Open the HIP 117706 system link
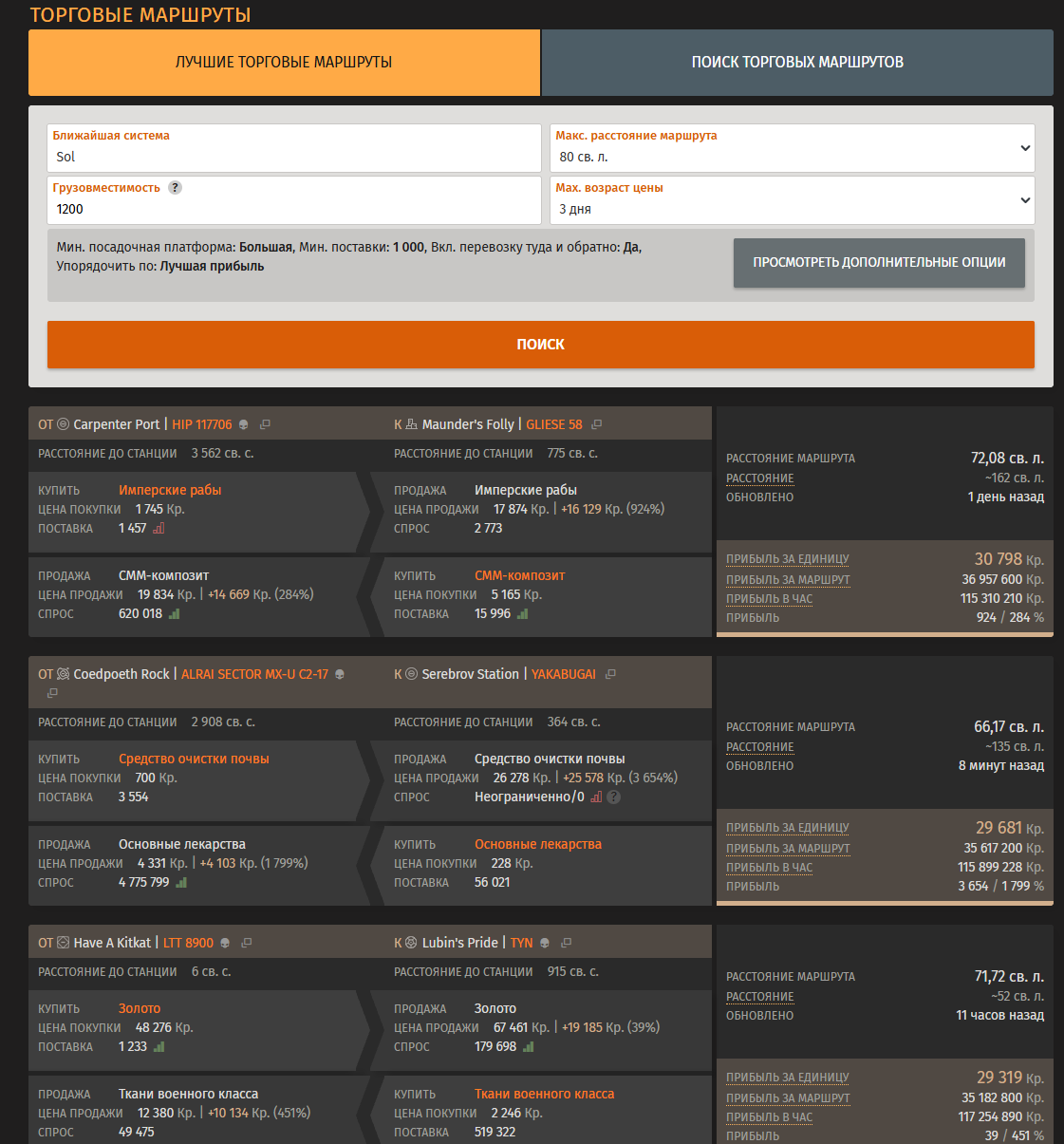 click(202, 424)
